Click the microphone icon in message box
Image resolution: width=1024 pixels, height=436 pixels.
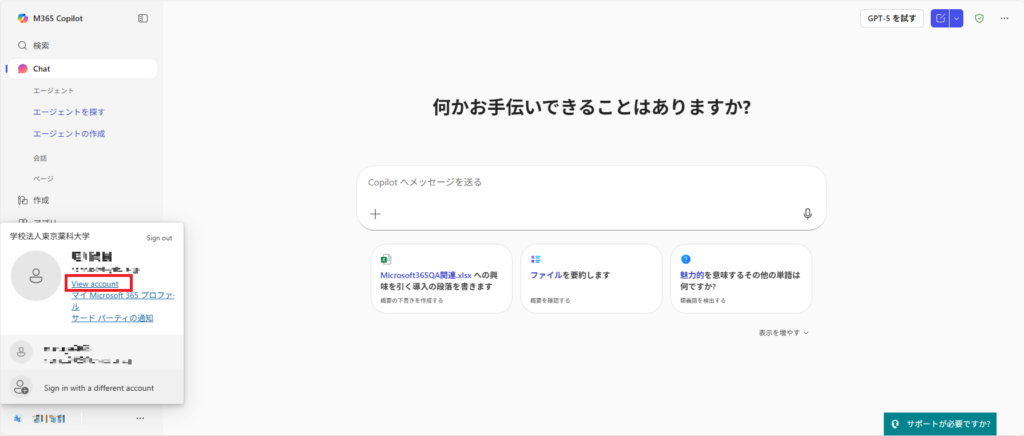tap(807, 214)
